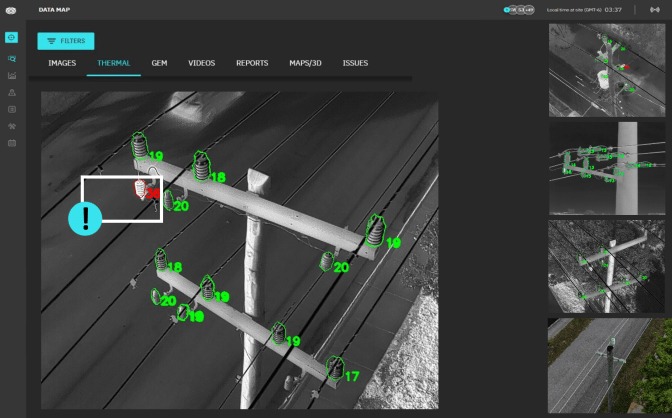Switch to the IMAGES tab

[62, 63]
